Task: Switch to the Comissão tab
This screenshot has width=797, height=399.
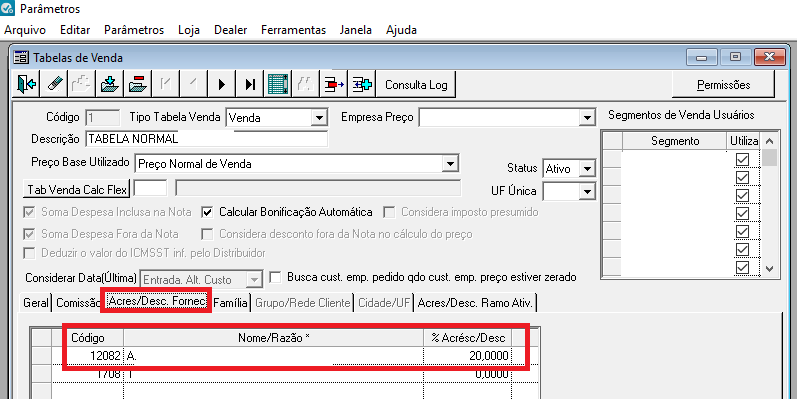Action: pyautogui.click(x=78, y=303)
